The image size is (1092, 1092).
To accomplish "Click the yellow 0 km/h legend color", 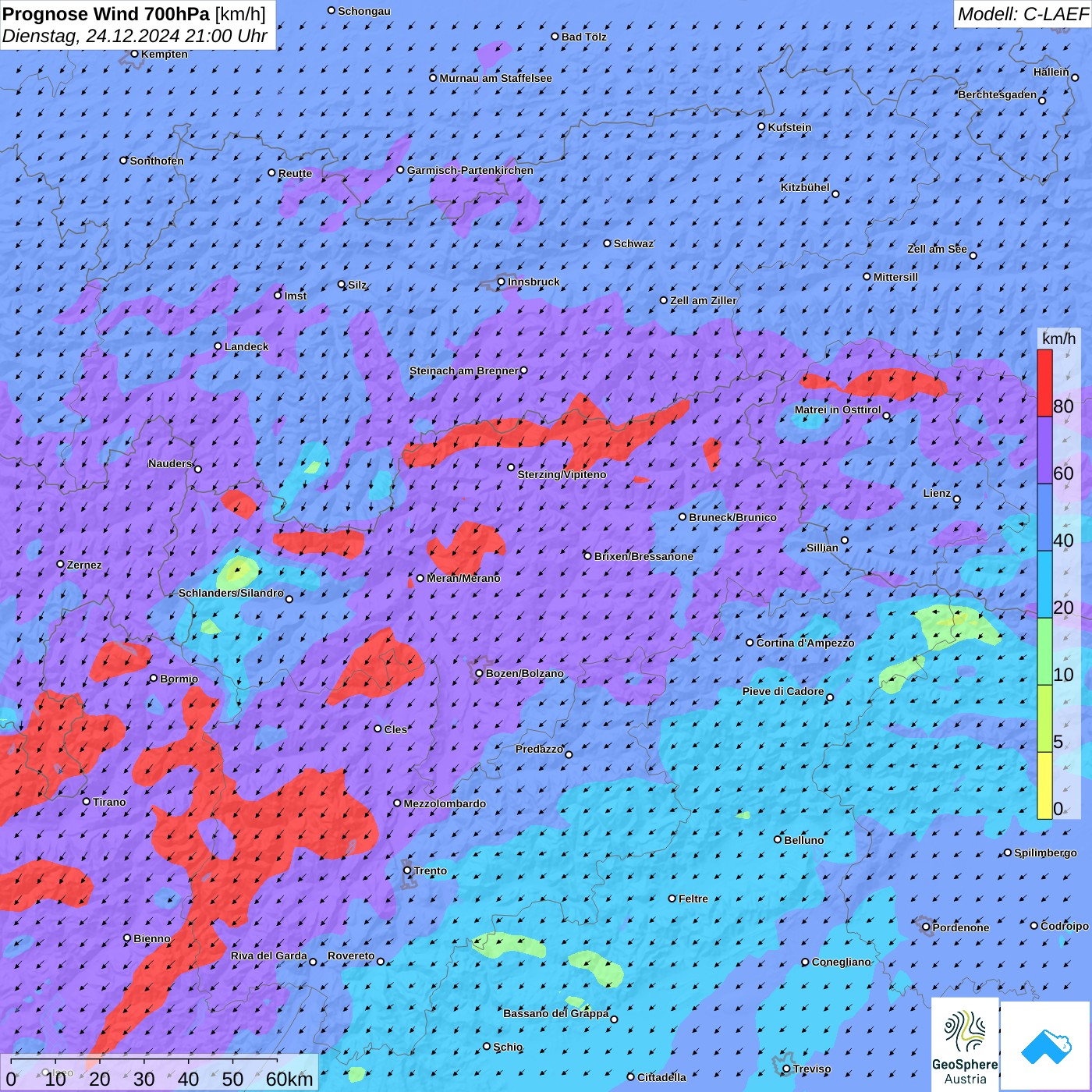I will click(x=1044, y=785).
